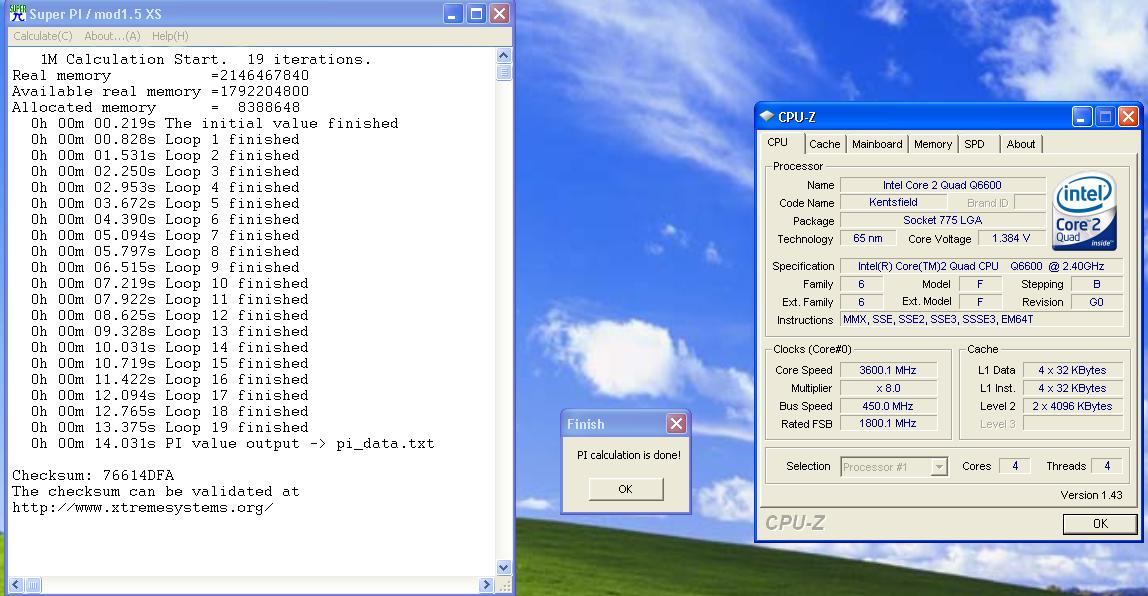Viewport: 1148px width, 596px height.
Task: Minimize the Super PI window
Action: point(452,13)
